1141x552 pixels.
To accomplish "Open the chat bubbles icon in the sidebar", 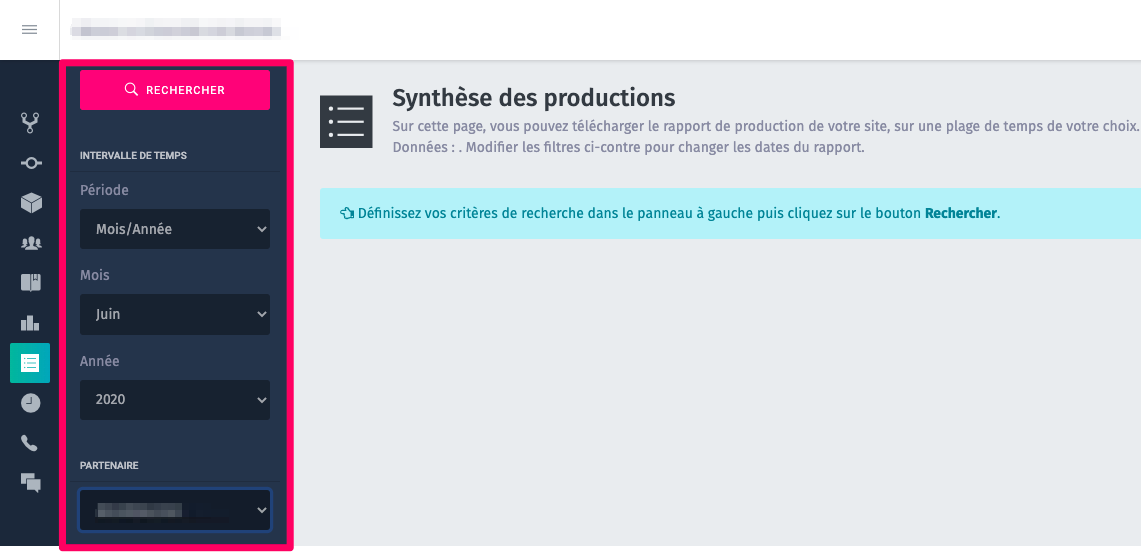I will pyautogui.click(x=30, y=482).
